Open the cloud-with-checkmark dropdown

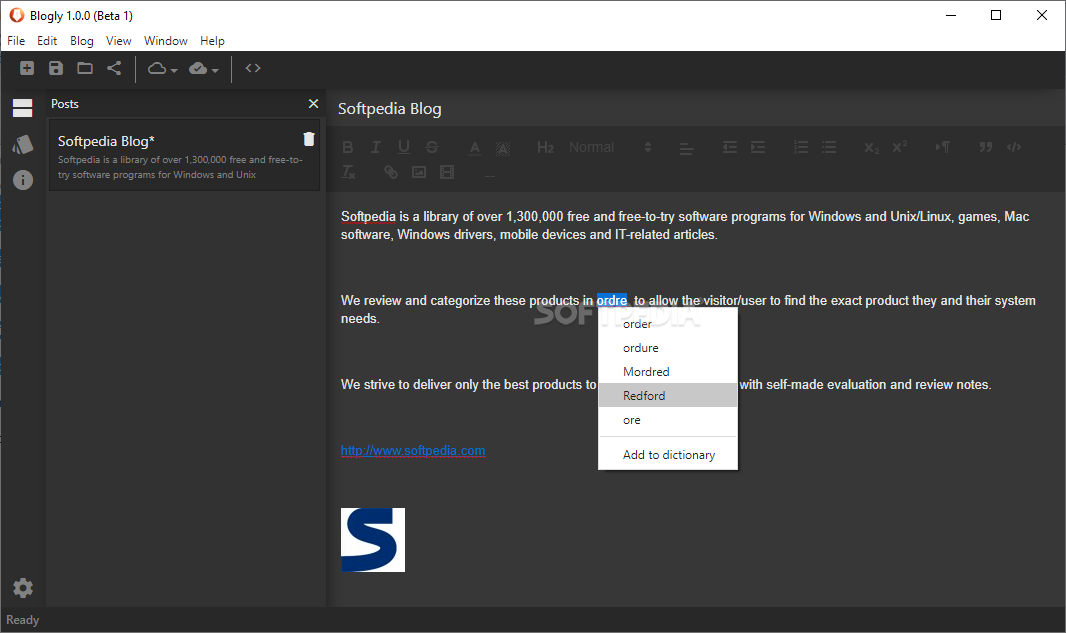tap(204, 69)
